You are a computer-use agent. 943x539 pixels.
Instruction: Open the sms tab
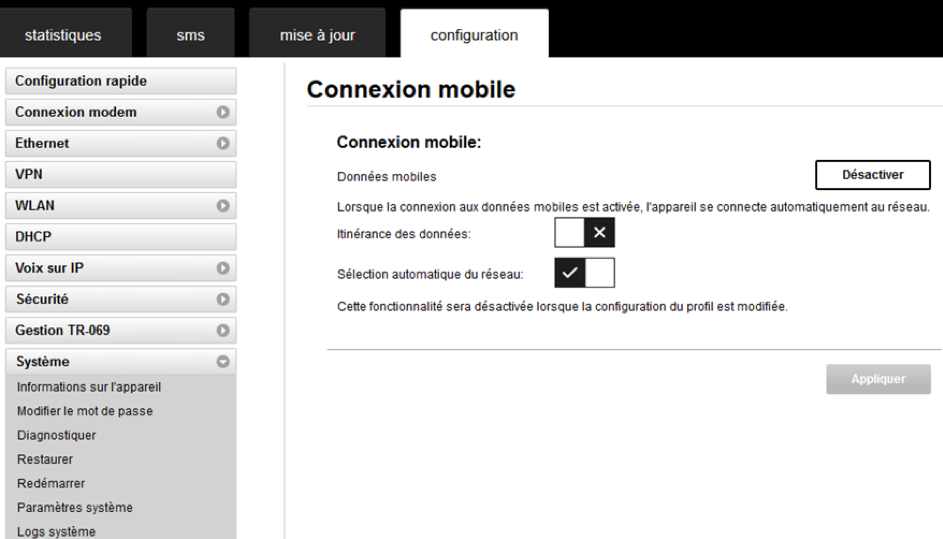pyautogui.click(x=190, y=36)
